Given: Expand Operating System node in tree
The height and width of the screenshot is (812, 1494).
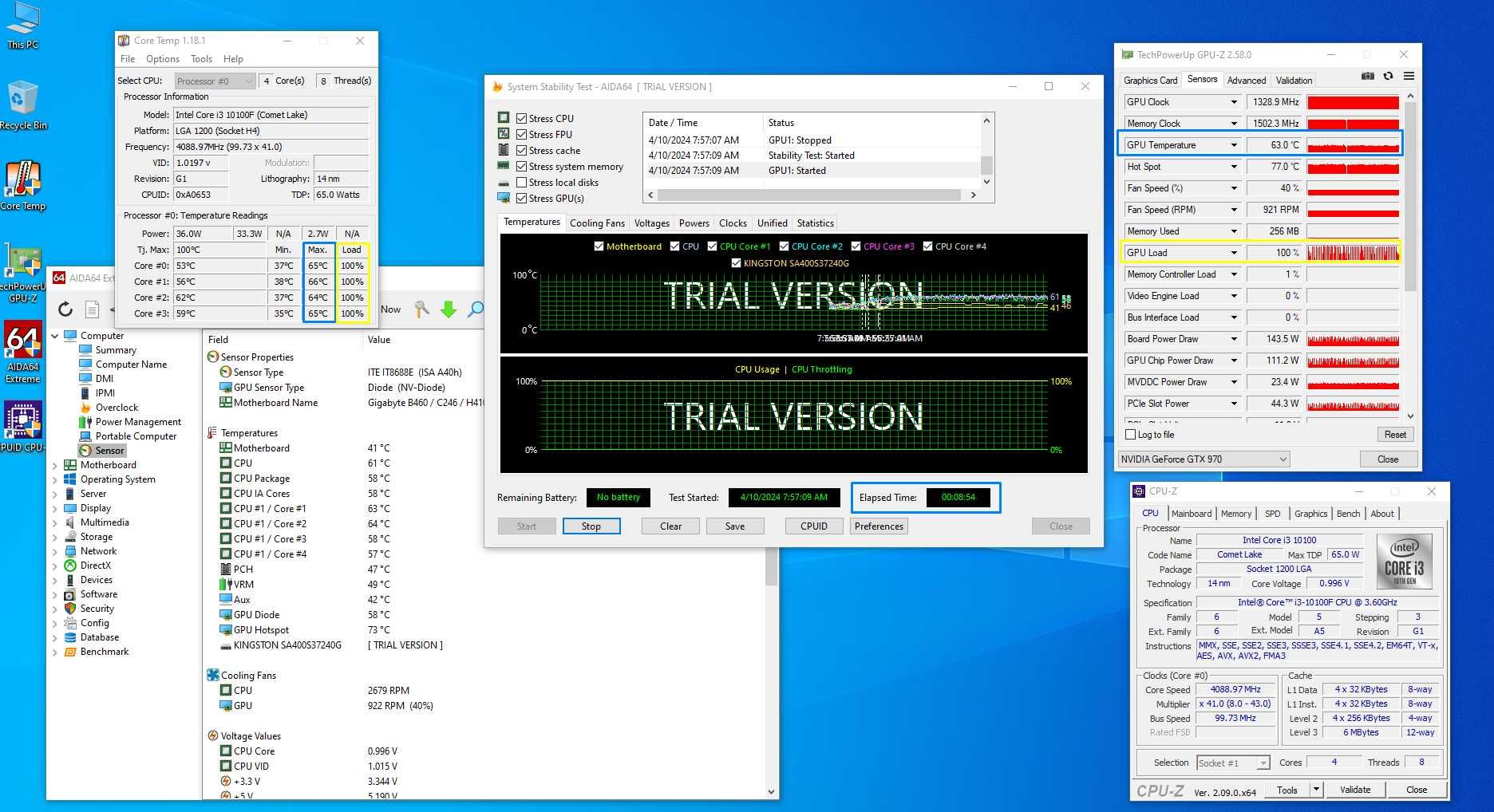Looking at the screenshot, I should (x=54, y=479).
